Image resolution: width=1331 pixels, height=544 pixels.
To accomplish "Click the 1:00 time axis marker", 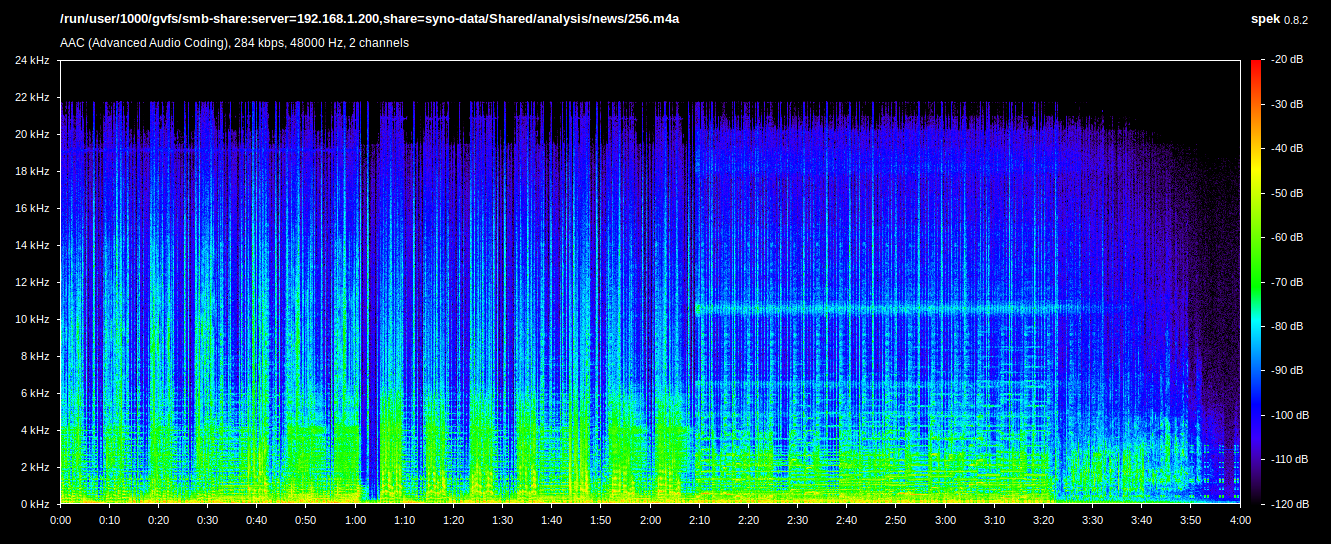I will click(x=355, y=521).
